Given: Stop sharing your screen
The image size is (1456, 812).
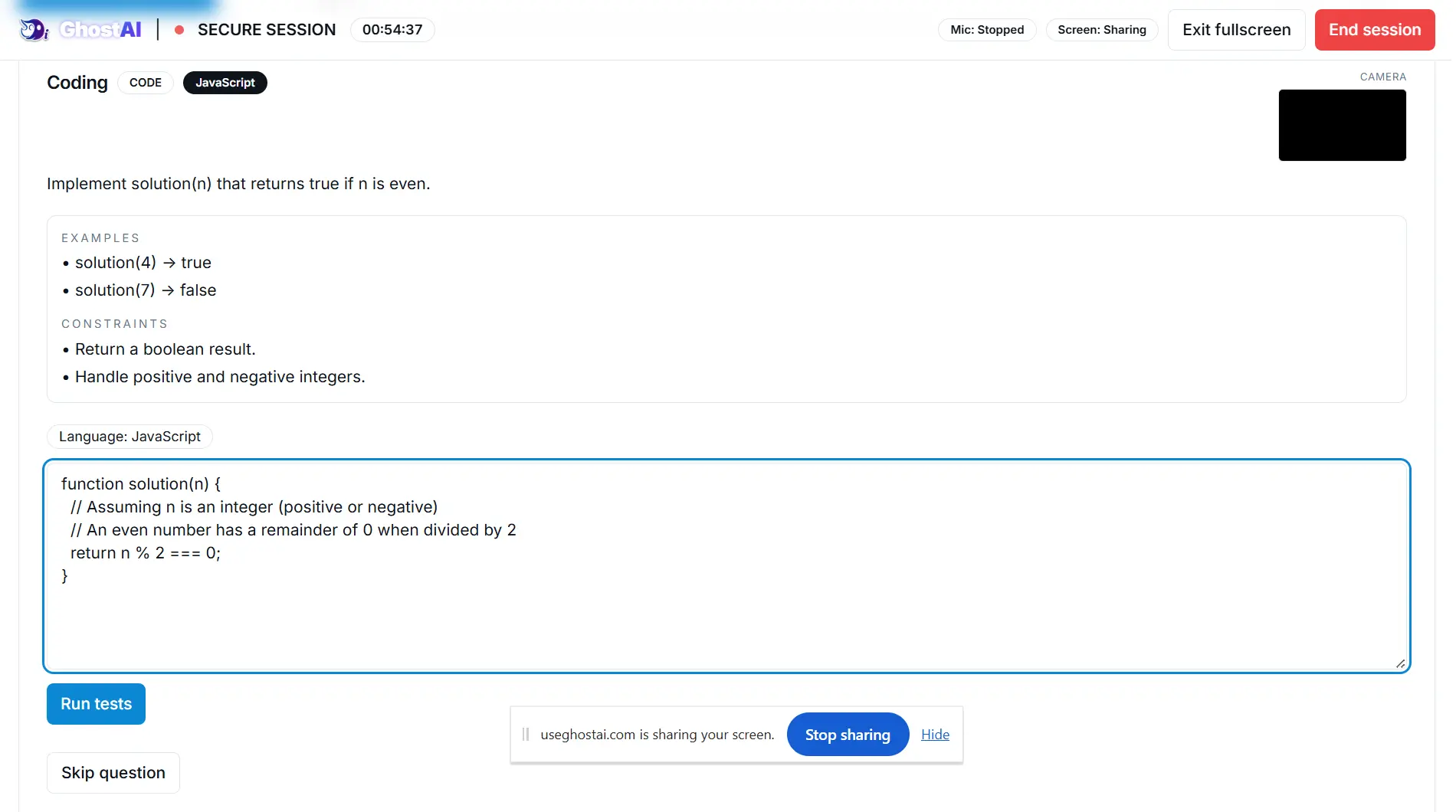Looking at the screenshot, I should 848,735.
